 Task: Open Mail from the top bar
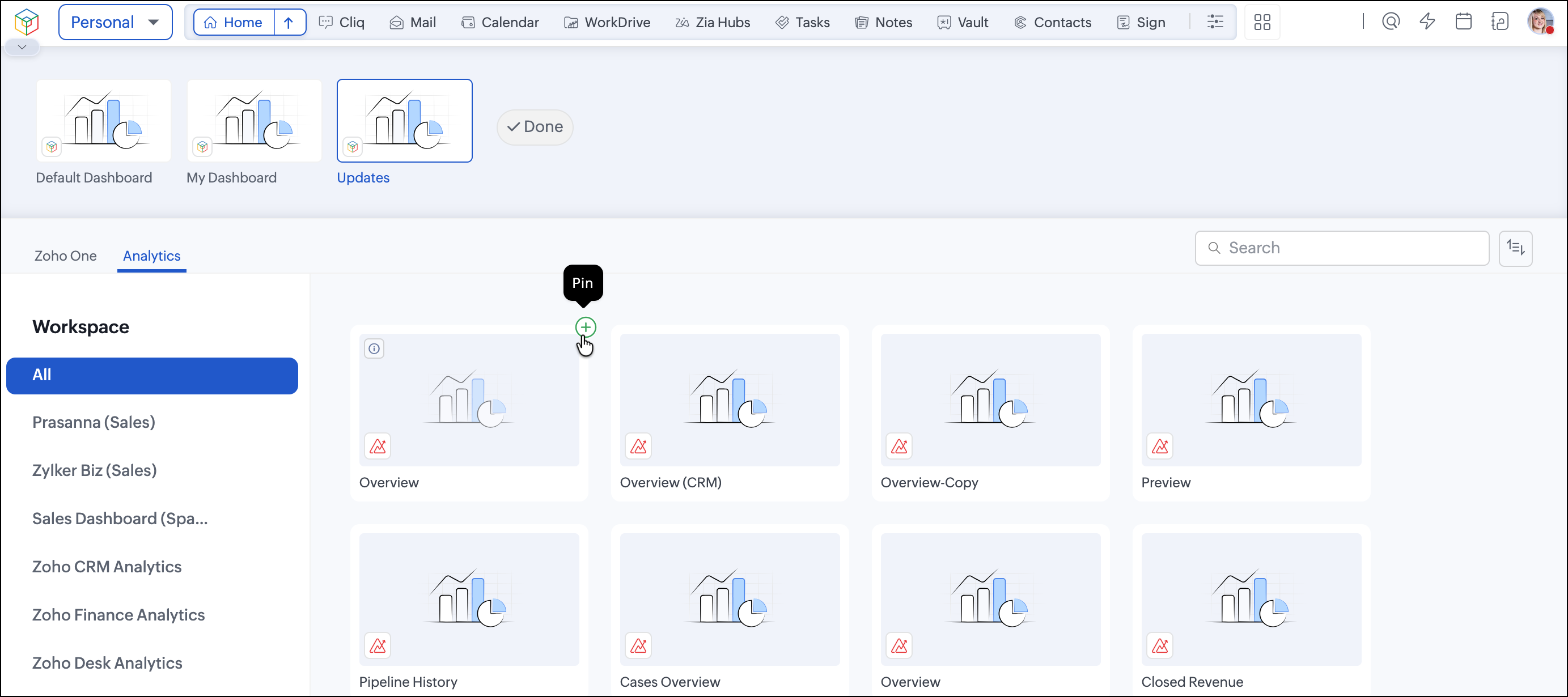tap(413, 23)
